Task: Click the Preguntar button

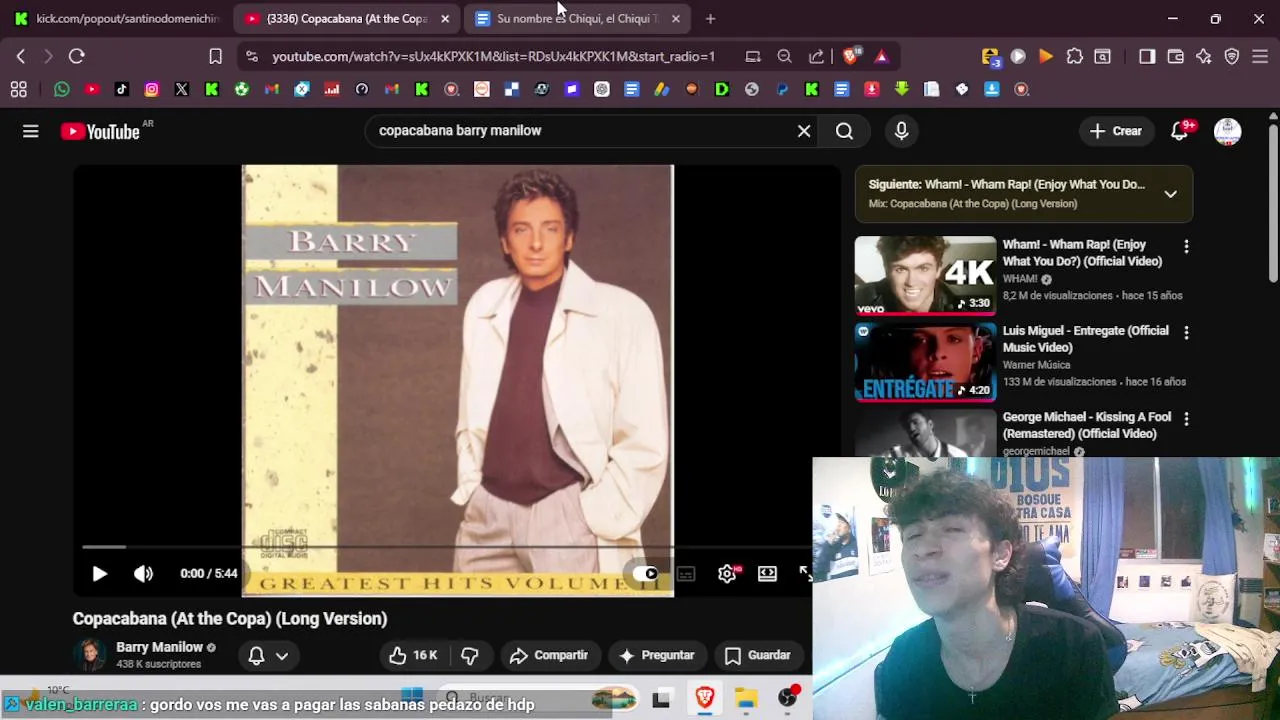Action: [x=657, y=655]
